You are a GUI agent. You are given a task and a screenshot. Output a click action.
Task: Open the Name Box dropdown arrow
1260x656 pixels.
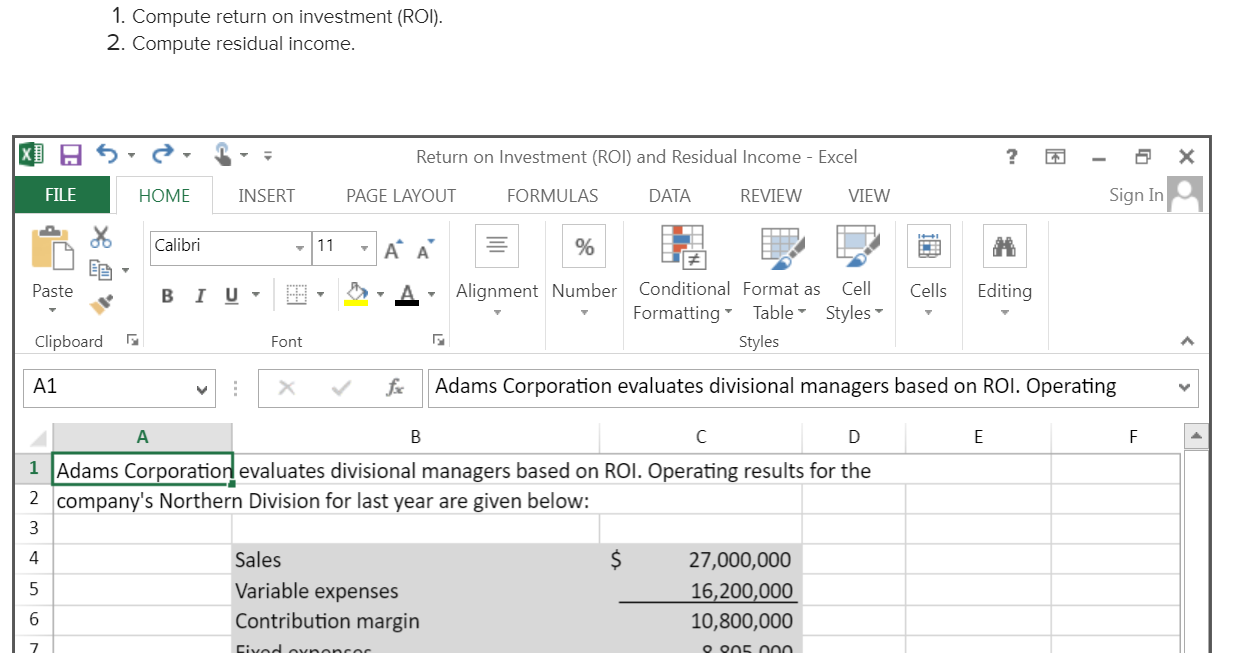[x=202, y=388]
